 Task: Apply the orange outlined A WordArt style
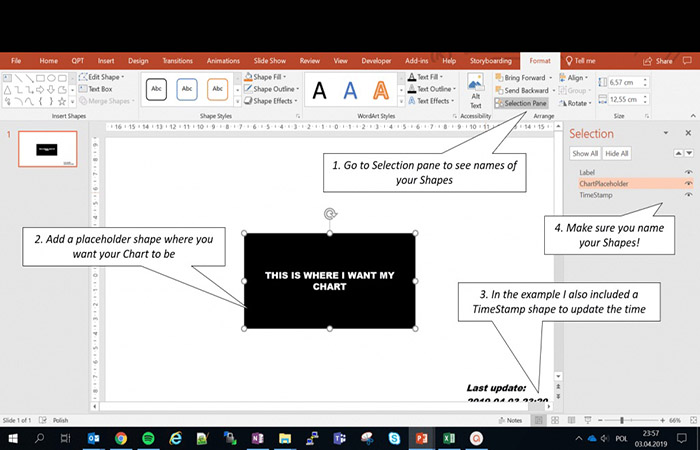(380, 90)
